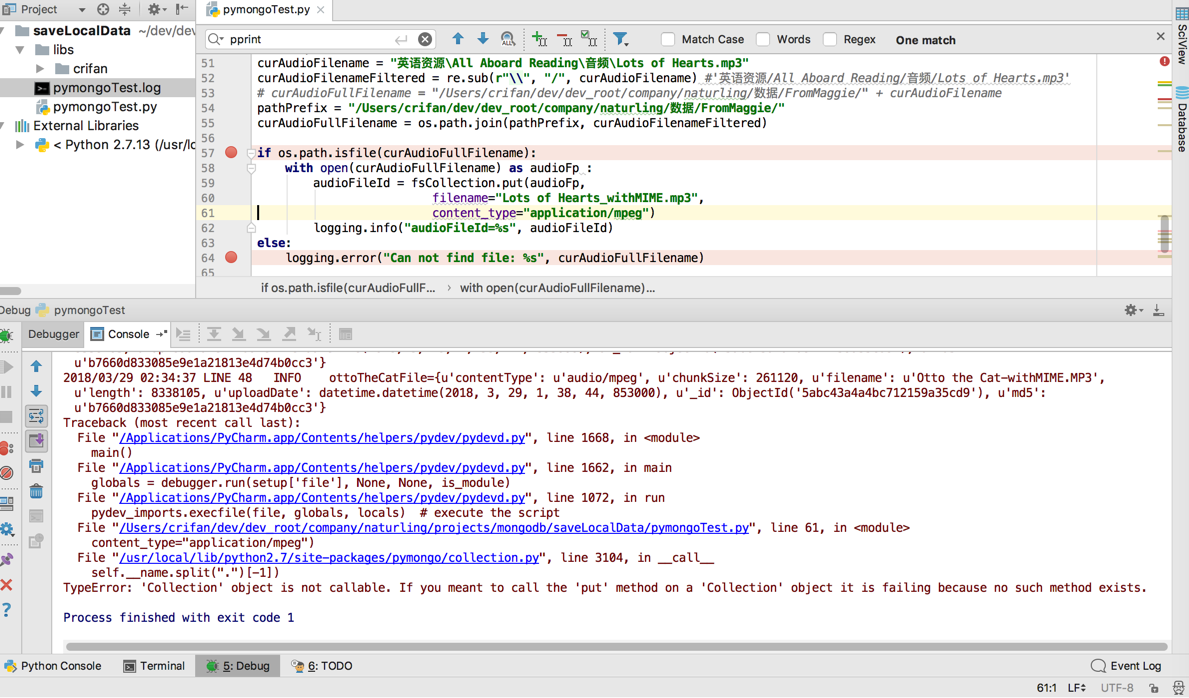Click breakpoint marker on line 57
The height and width of the screenshot is (698, 1189).
[231, 152]
